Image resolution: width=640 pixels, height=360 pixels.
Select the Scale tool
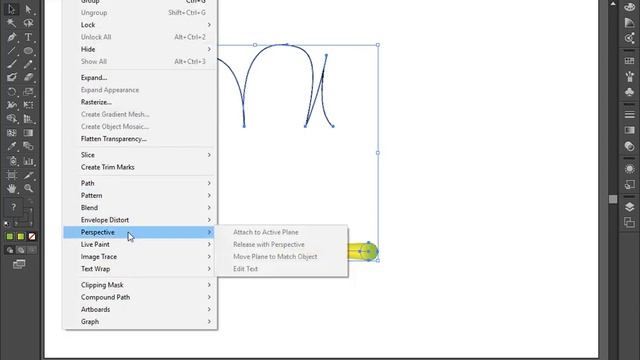point(28,91)
